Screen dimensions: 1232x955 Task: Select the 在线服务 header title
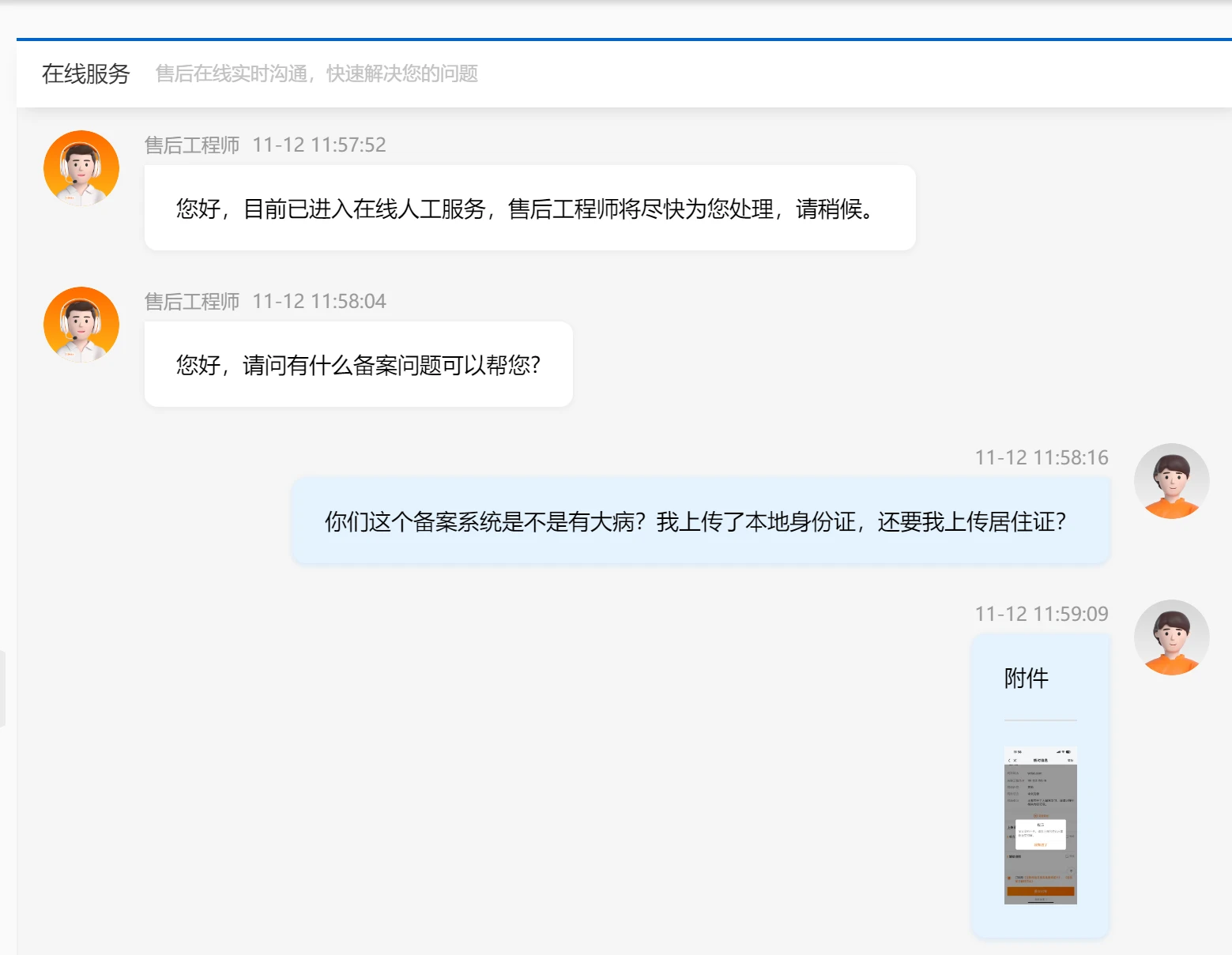coord(85,73)
